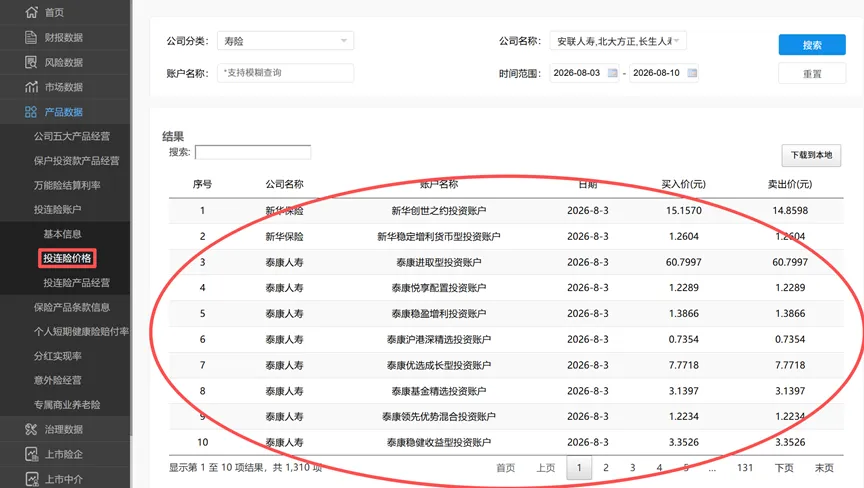
Task: Click the financial report data document icon
Action: tap(31, 37)
